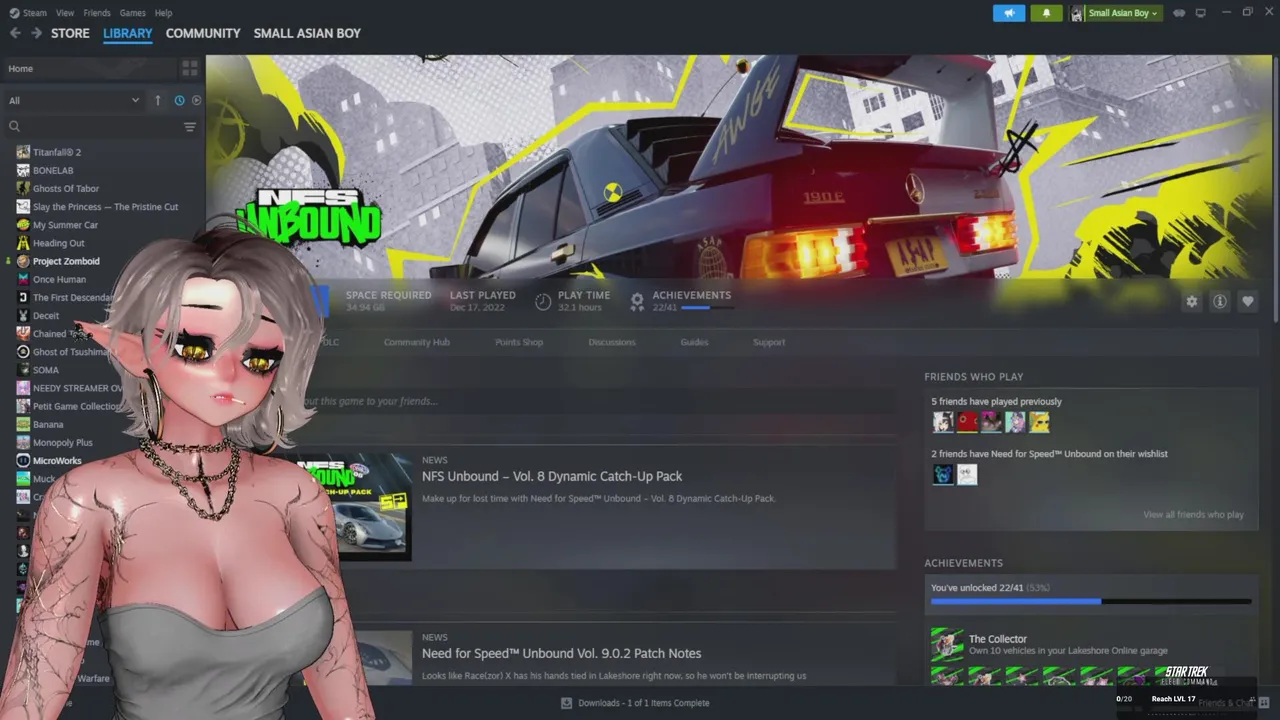Click the BONELAB game icon
Screen dimensions: 1280x720
(x=23, y=170)
